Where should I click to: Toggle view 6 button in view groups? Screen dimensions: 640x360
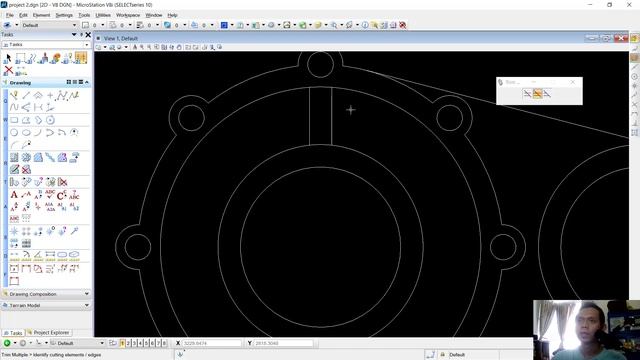(153, 343)
